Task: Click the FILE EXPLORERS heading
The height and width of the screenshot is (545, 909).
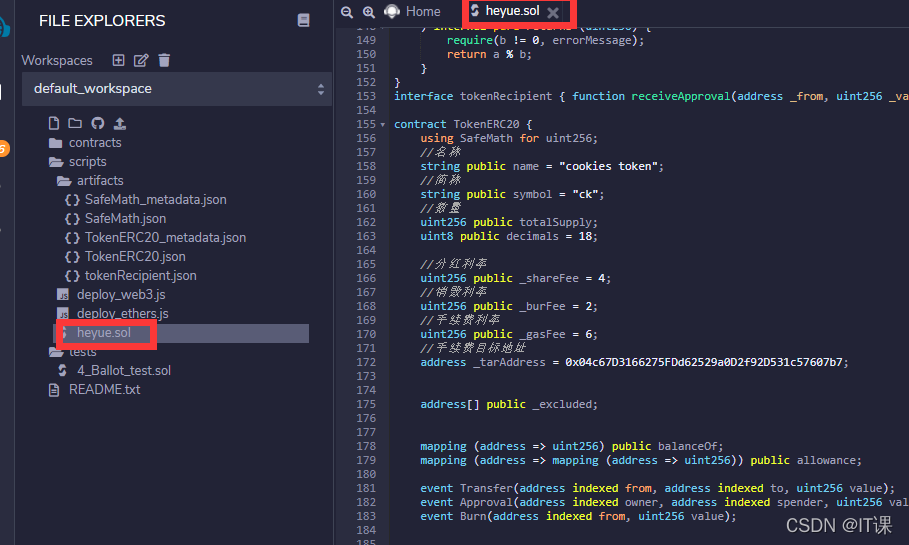Action: (102, 21)
